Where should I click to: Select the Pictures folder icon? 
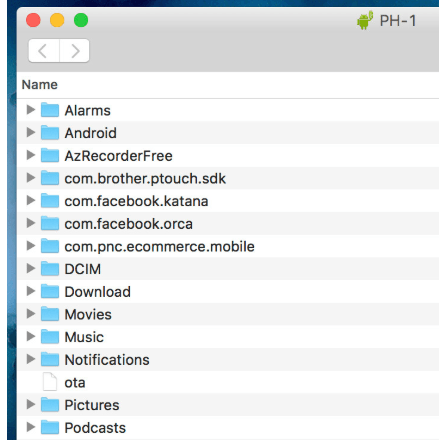(50, 404)
